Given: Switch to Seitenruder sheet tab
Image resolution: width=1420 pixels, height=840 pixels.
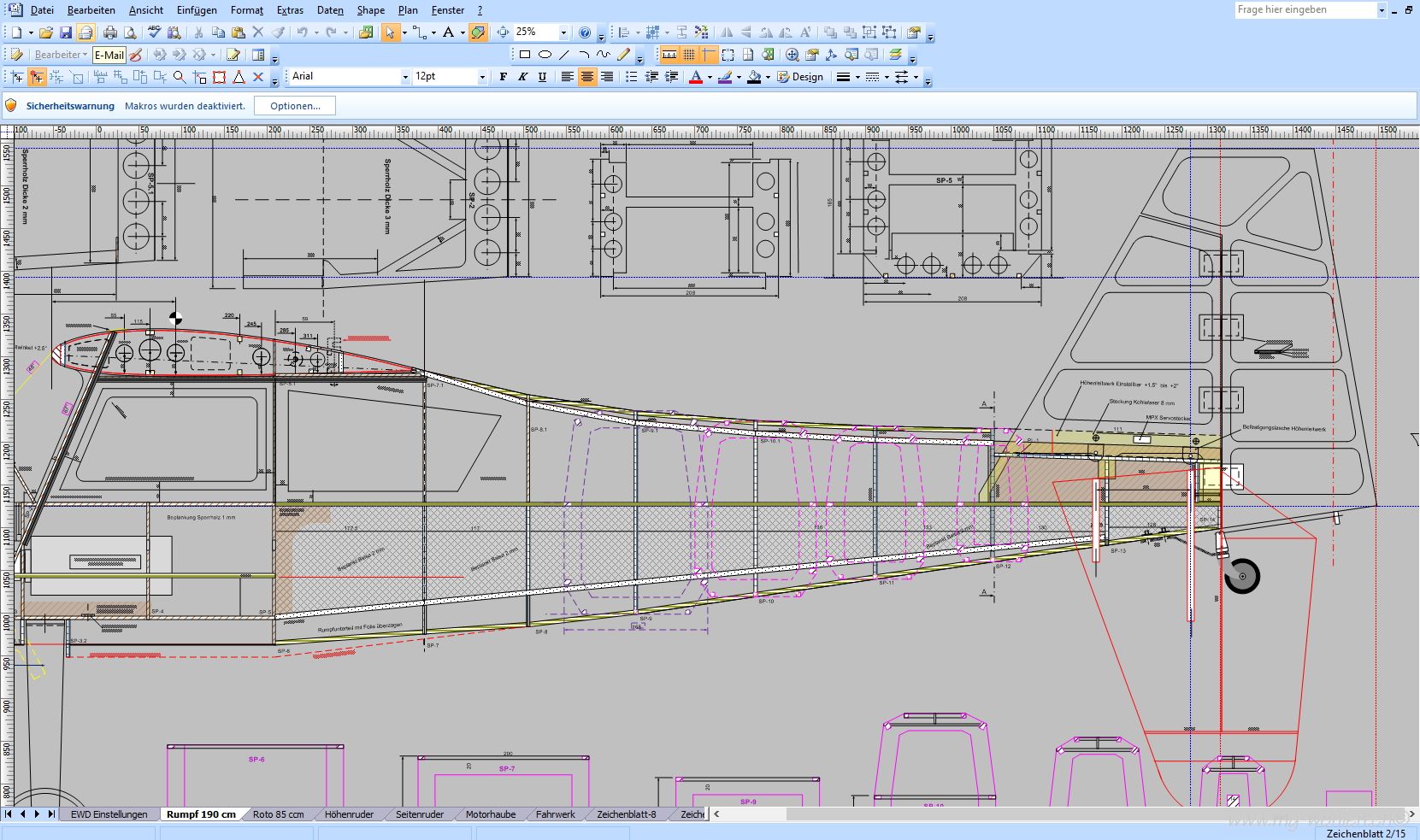Looking at the screenshot, I should 420,814.
